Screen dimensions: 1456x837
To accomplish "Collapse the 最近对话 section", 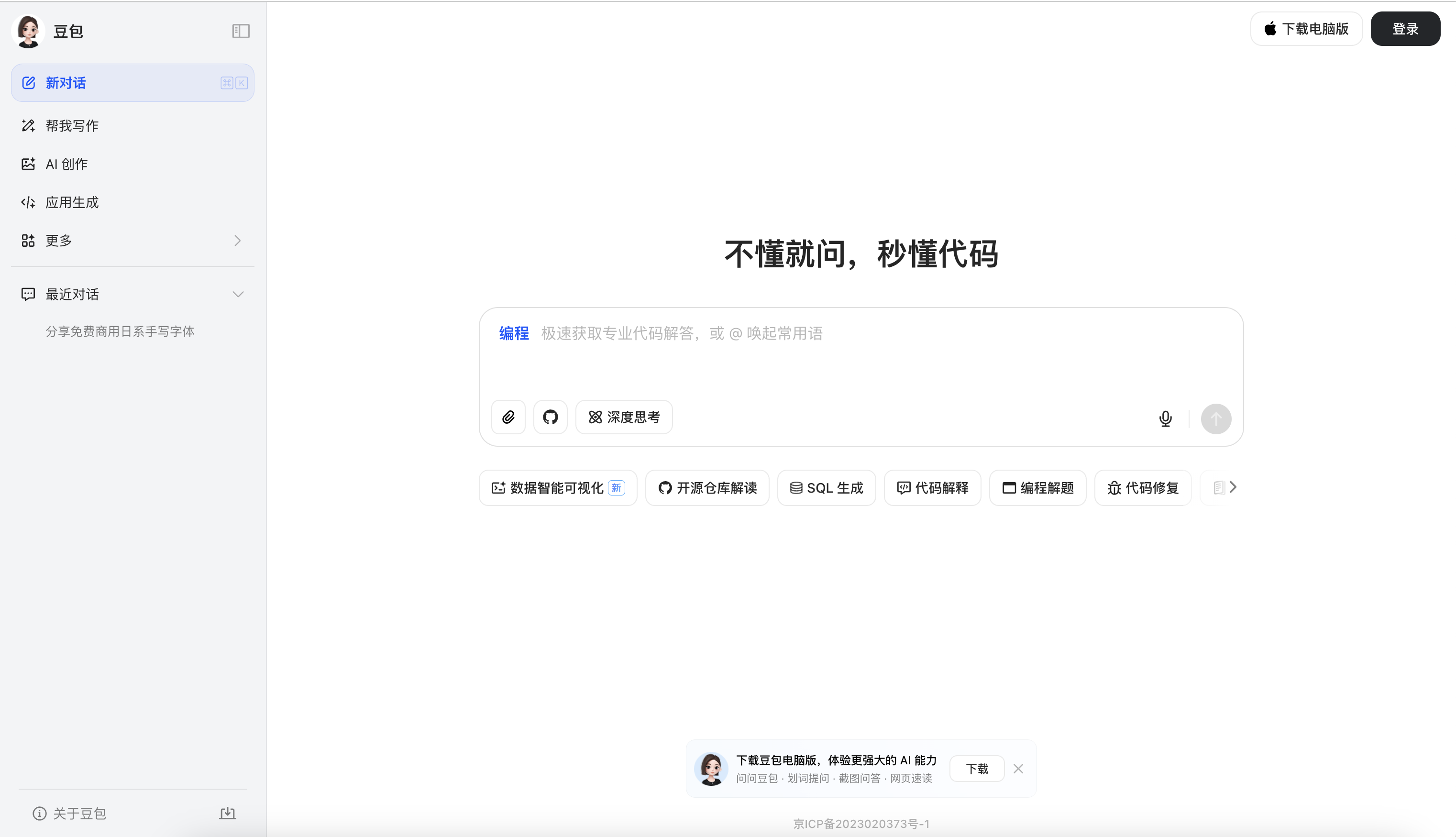I will pos(238,294).
